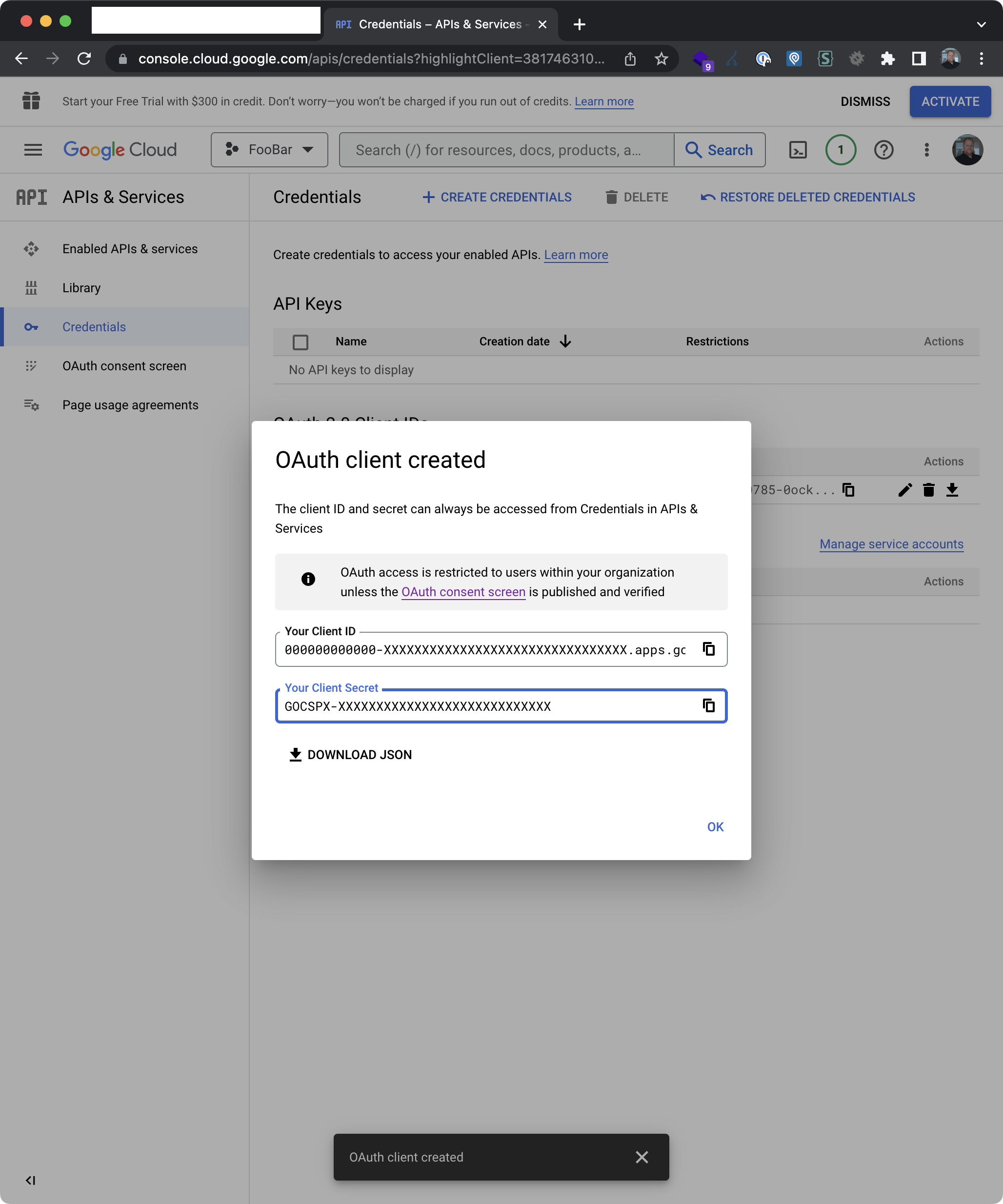Open notifications badge showing 1

pyautogui.click(x=840, y=150)
